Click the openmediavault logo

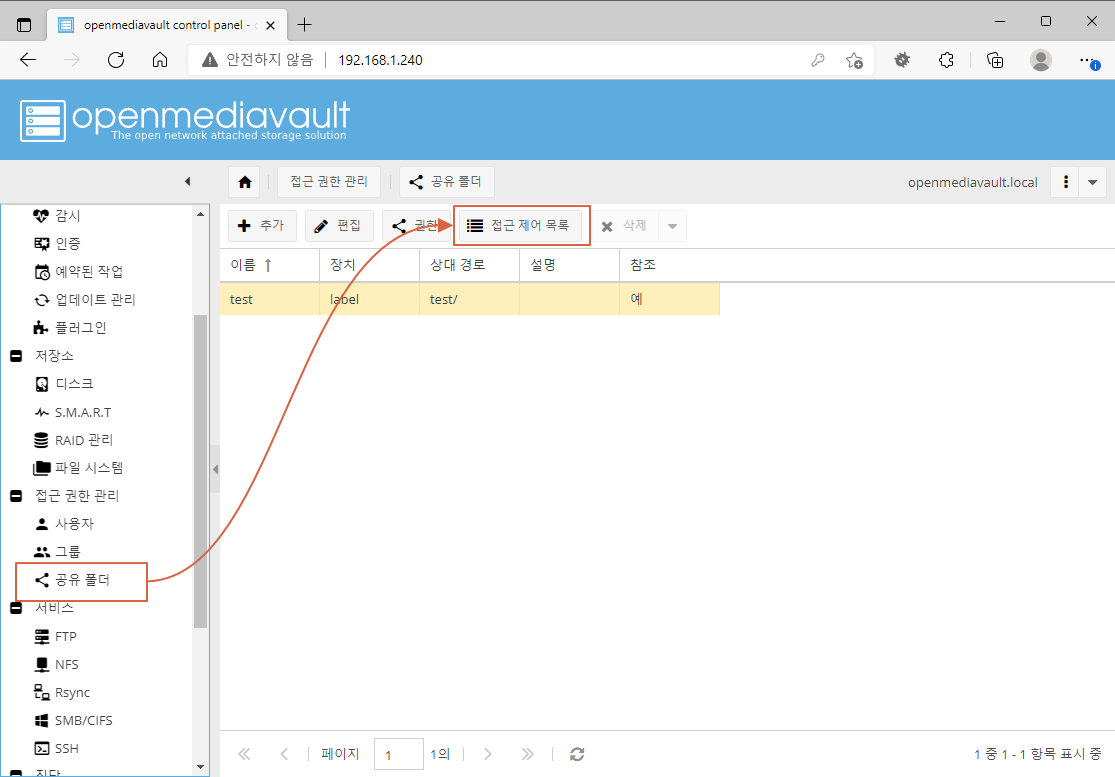coord(185,120)
